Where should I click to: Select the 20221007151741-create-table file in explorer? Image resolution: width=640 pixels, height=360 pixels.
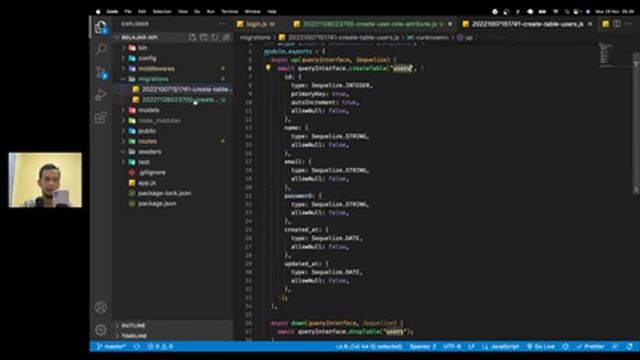point(173,89)
